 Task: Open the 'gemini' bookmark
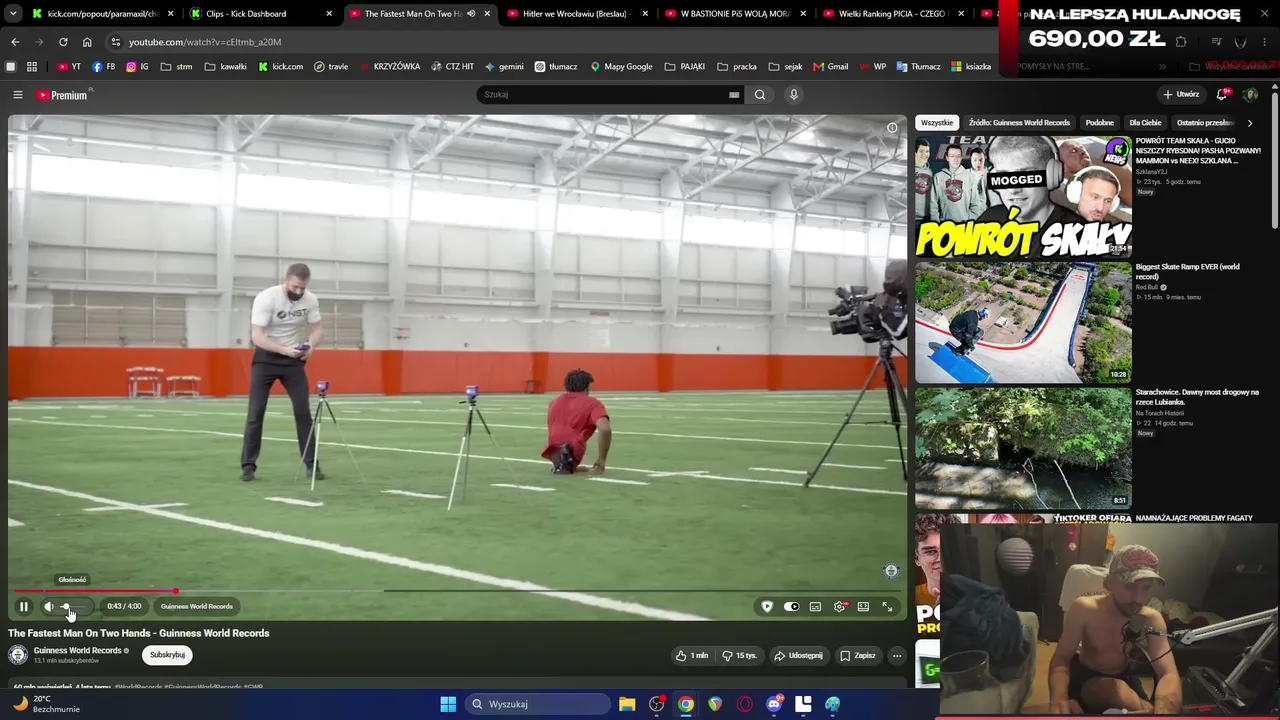[x=504, y=67]
